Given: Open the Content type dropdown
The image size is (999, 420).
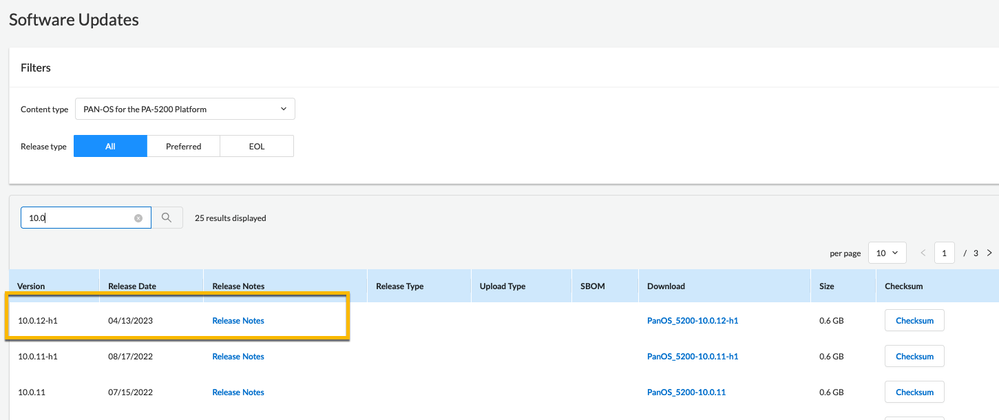Looking at the screenshot, I should point(185,109).
